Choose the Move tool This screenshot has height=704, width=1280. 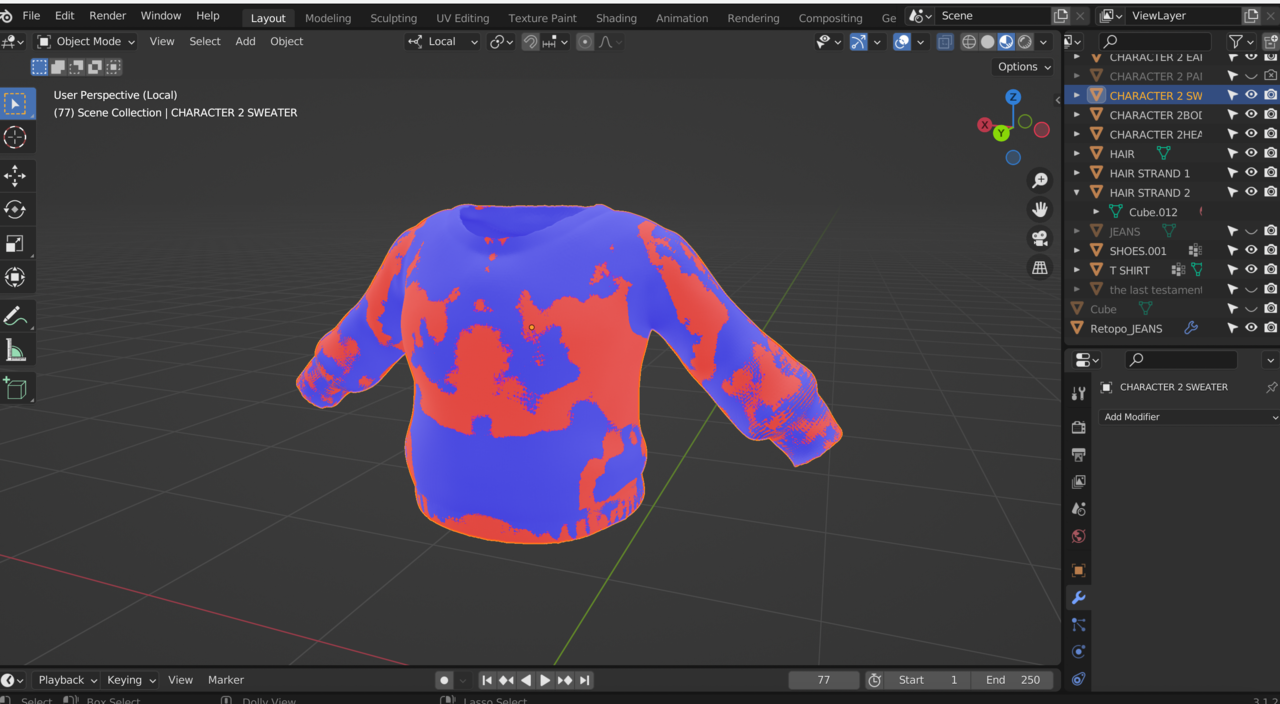point(16,176)
